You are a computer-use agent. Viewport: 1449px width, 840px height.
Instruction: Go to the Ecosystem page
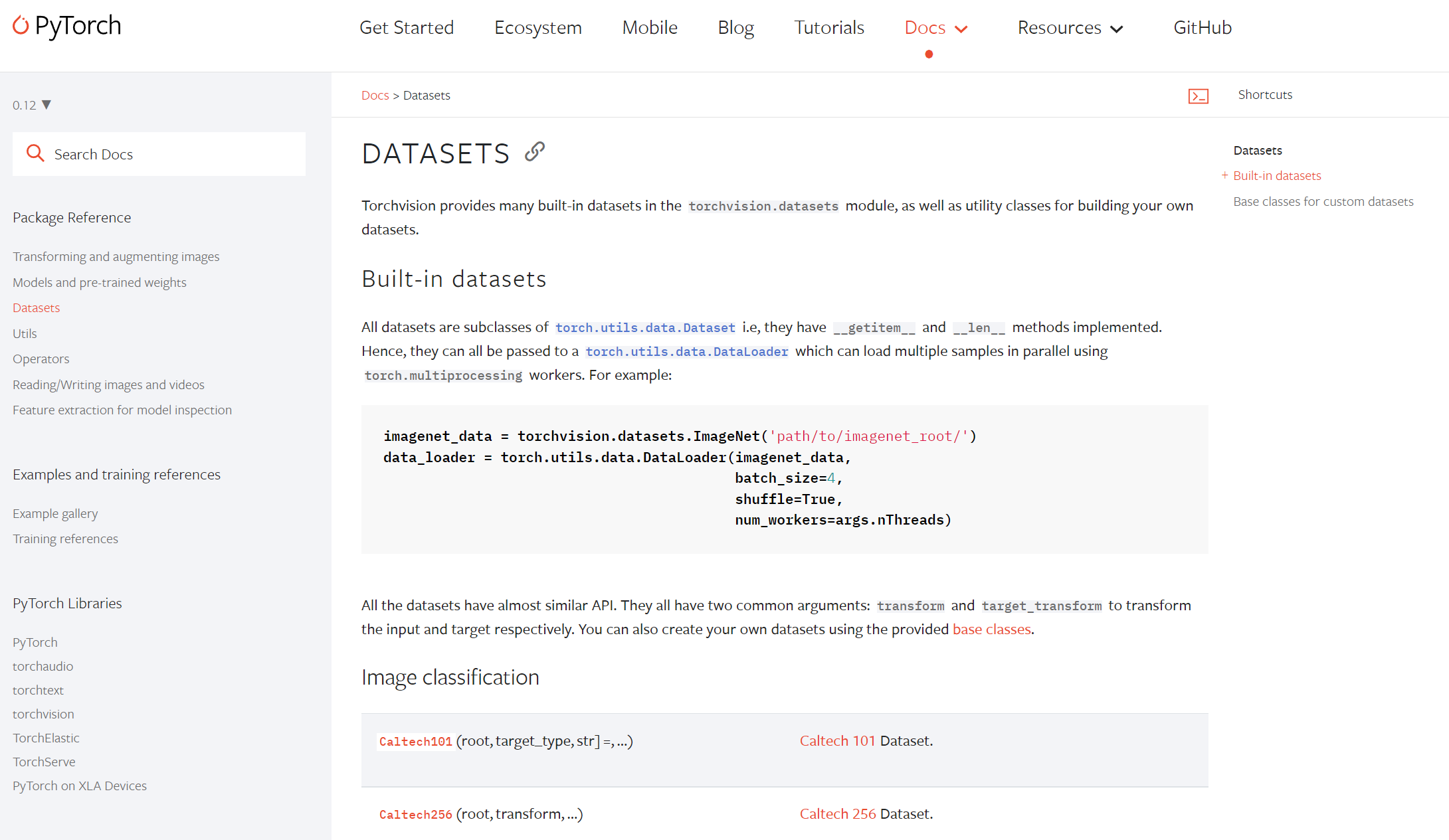pyautogui.click(x=538, y=28)
